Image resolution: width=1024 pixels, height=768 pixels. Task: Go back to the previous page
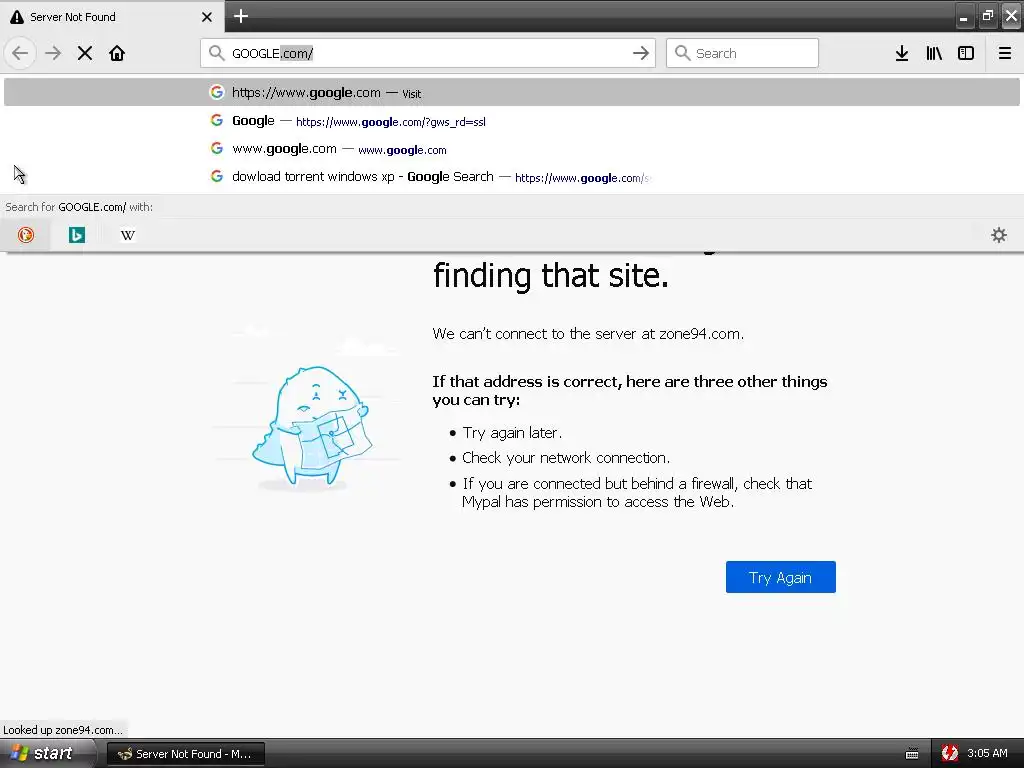coord(20,53)
